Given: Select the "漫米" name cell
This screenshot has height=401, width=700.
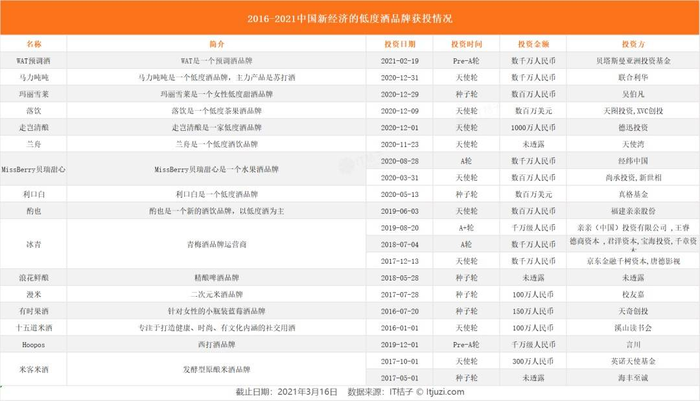Looking at the screenshot, I should click(x=33, y=294).
